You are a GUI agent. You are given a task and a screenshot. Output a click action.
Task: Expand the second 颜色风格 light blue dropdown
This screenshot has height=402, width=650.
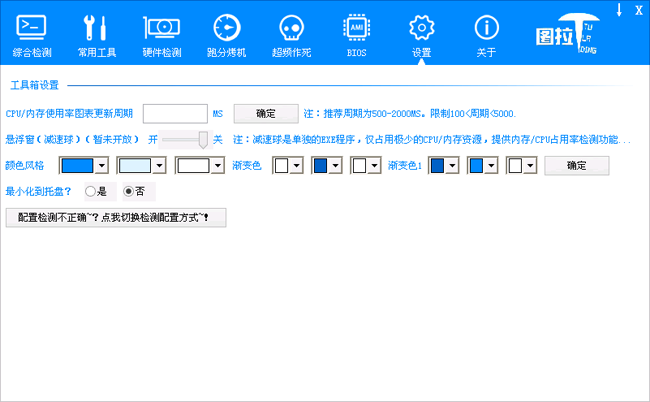point(159,166)
